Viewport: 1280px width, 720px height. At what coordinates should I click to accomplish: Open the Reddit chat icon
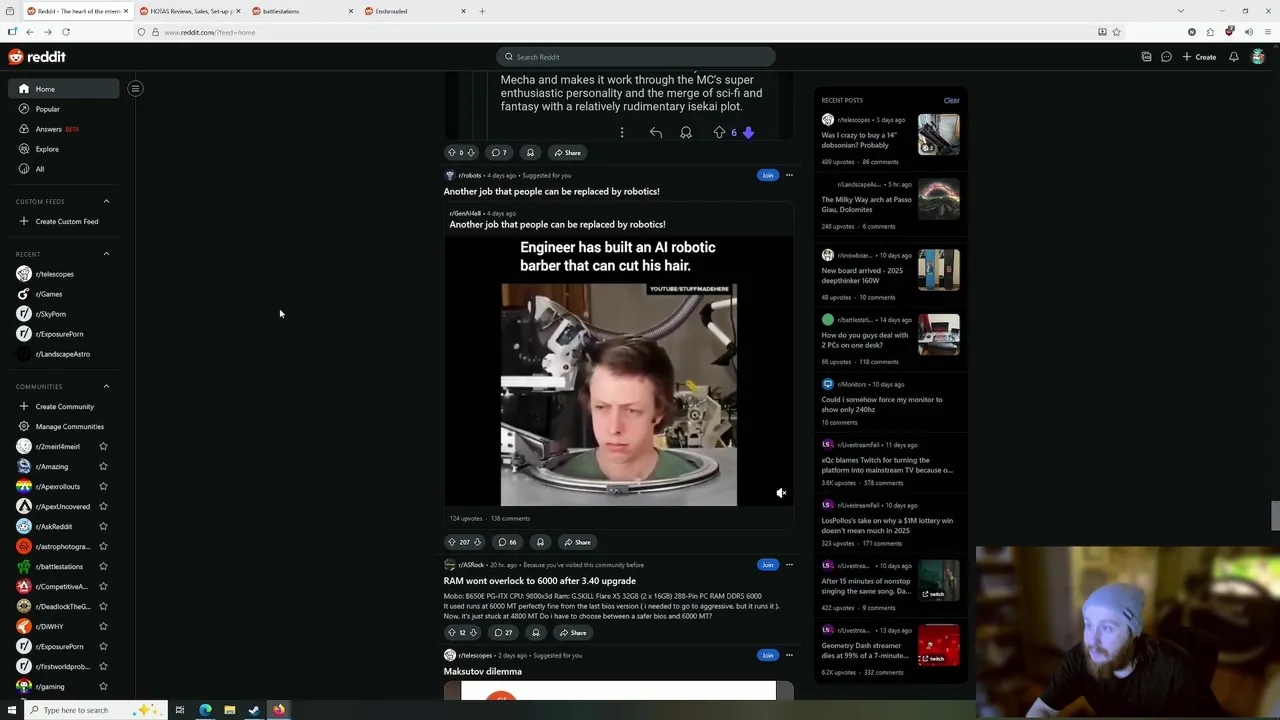click(1166, 57)
